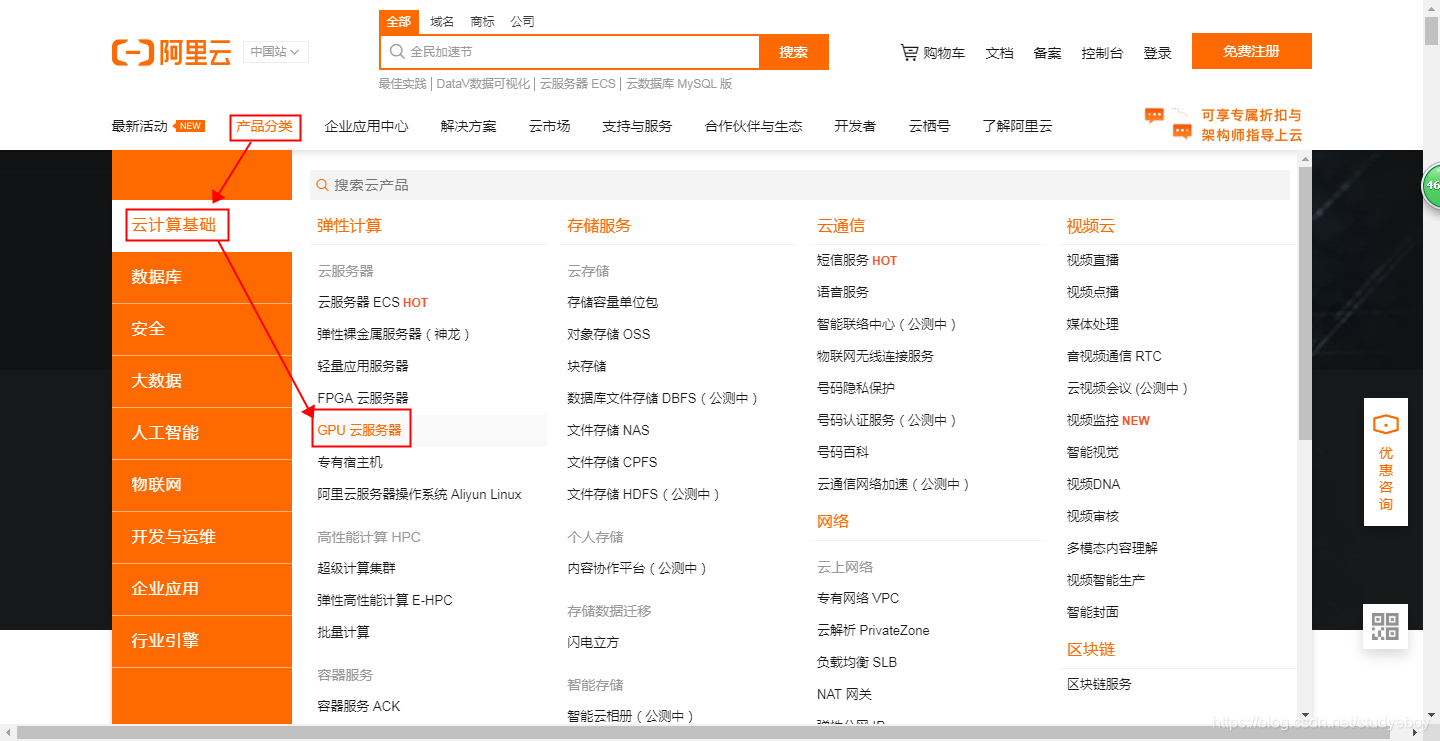
Task: Select 安全 in the category sidebar
Action: pyautogui.click(x=202, y=329)
